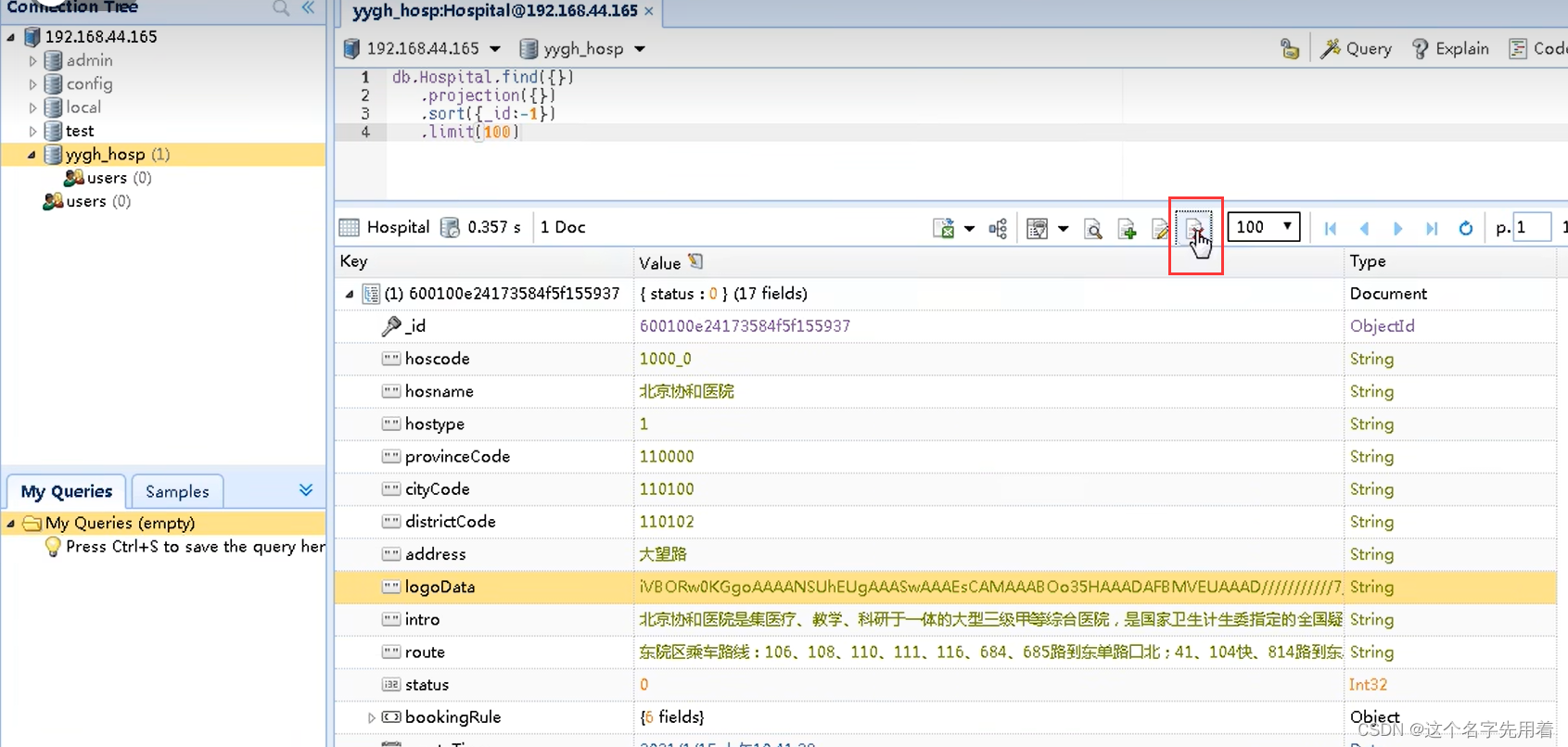Go to first page of results
Screen dimensions: 1568x747
(x=1331, y=228)
